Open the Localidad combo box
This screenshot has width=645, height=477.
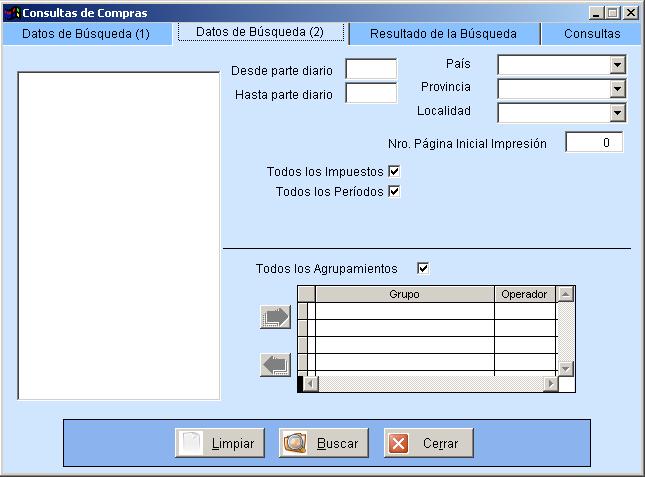point(617,113)
